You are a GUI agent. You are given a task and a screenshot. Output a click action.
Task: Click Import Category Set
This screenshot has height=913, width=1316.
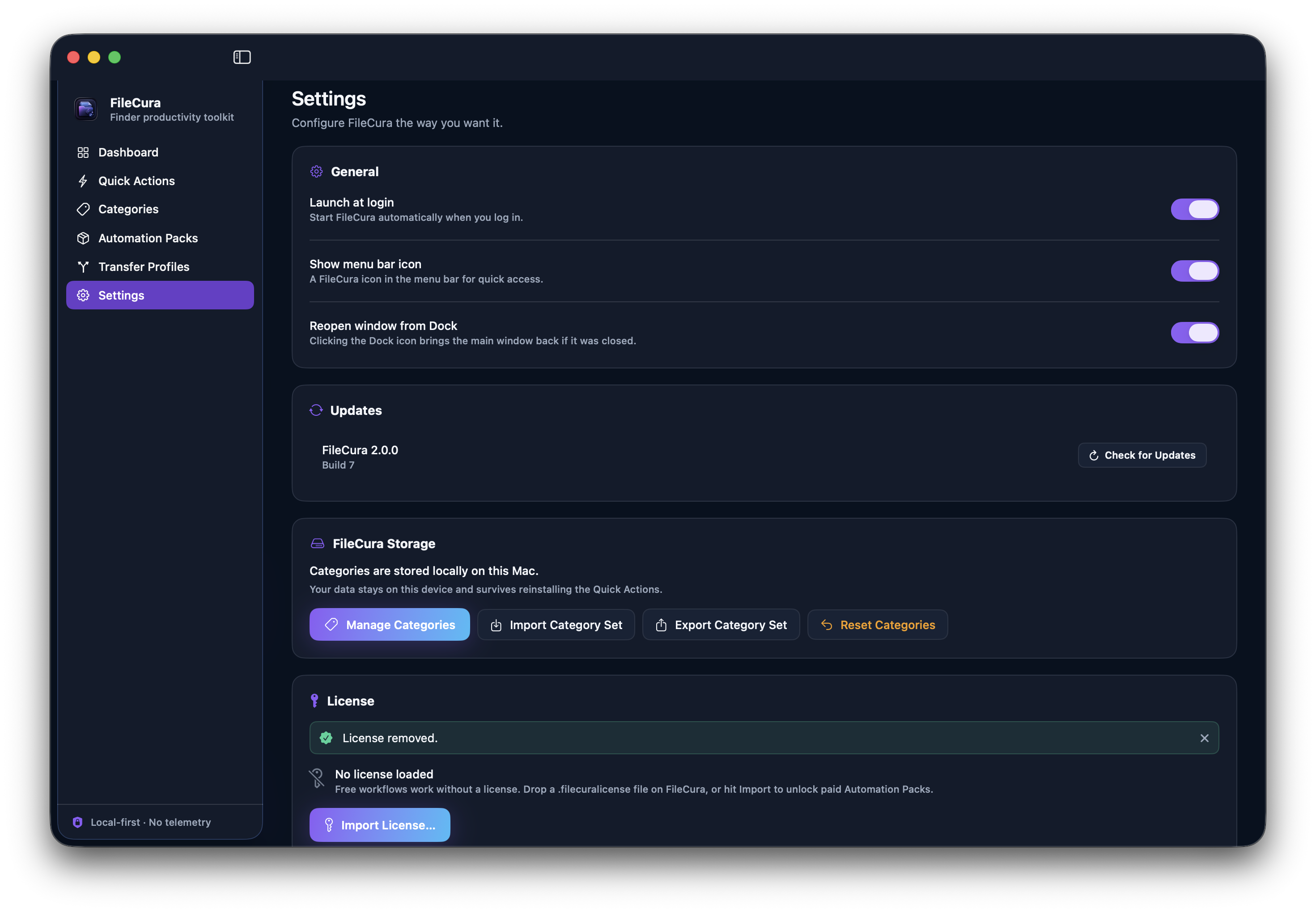(556, 625)
